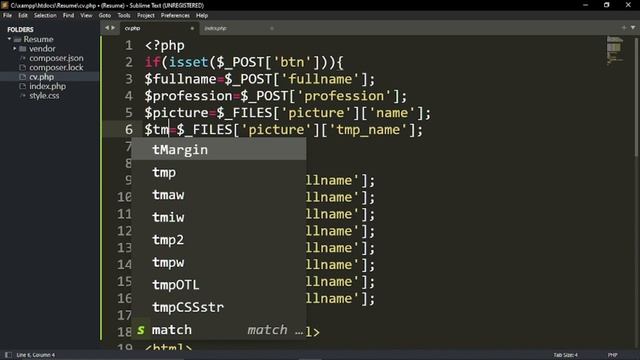Collapse the Resume folder
Viewport: 640px width, 360px height.
click(x=9, y=39)
